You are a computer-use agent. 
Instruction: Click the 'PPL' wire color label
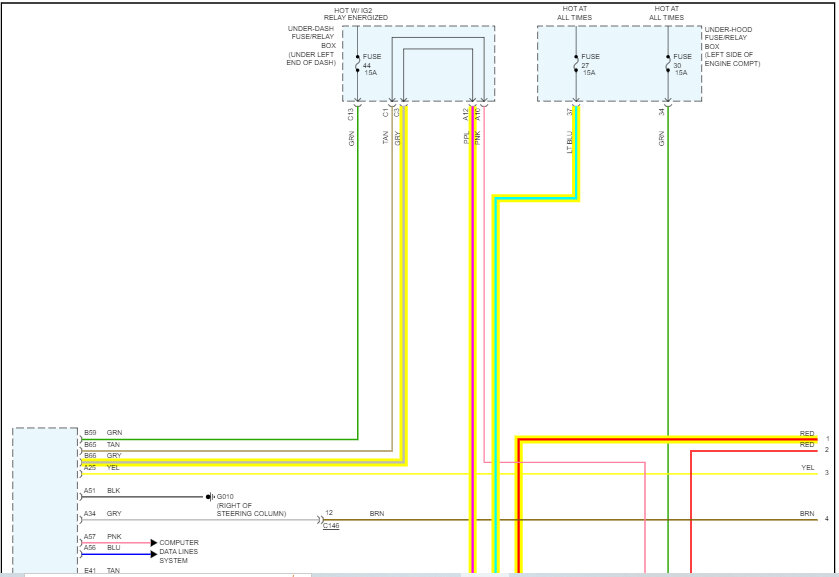(466, 138)
